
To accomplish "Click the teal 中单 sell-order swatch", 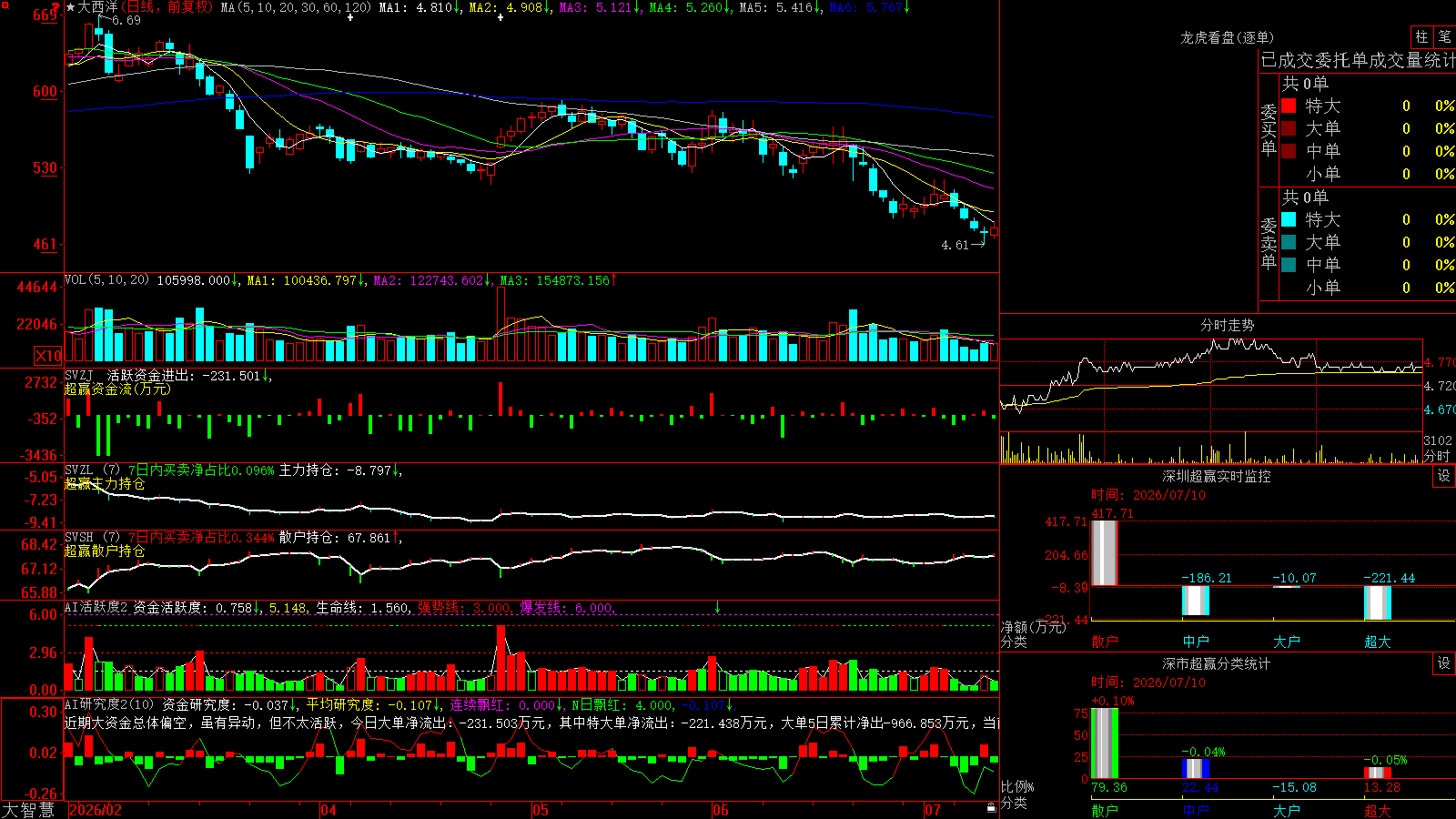I will click(1289, 265).
